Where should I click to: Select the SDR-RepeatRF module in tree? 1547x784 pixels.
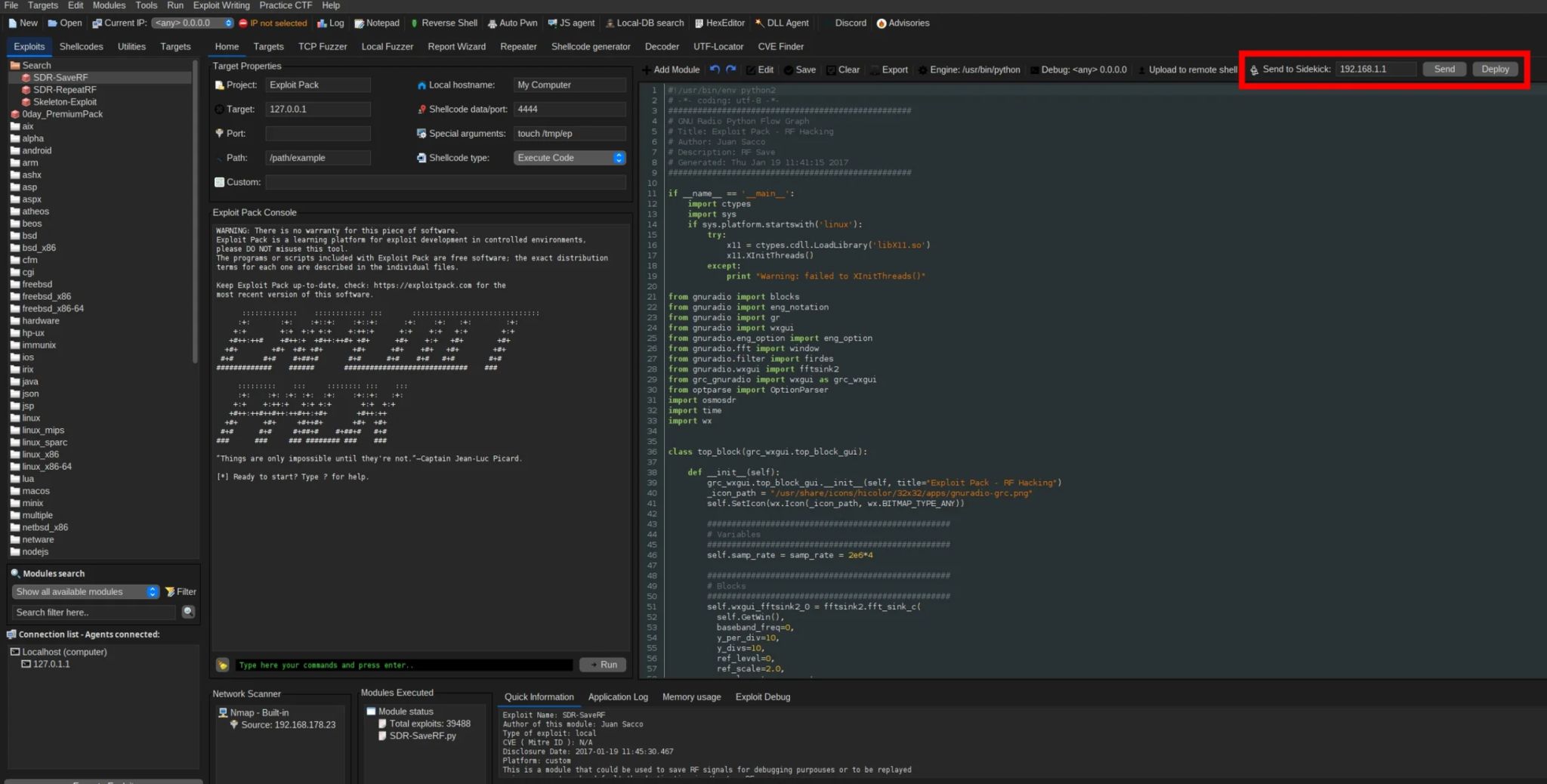pos(64,90)
